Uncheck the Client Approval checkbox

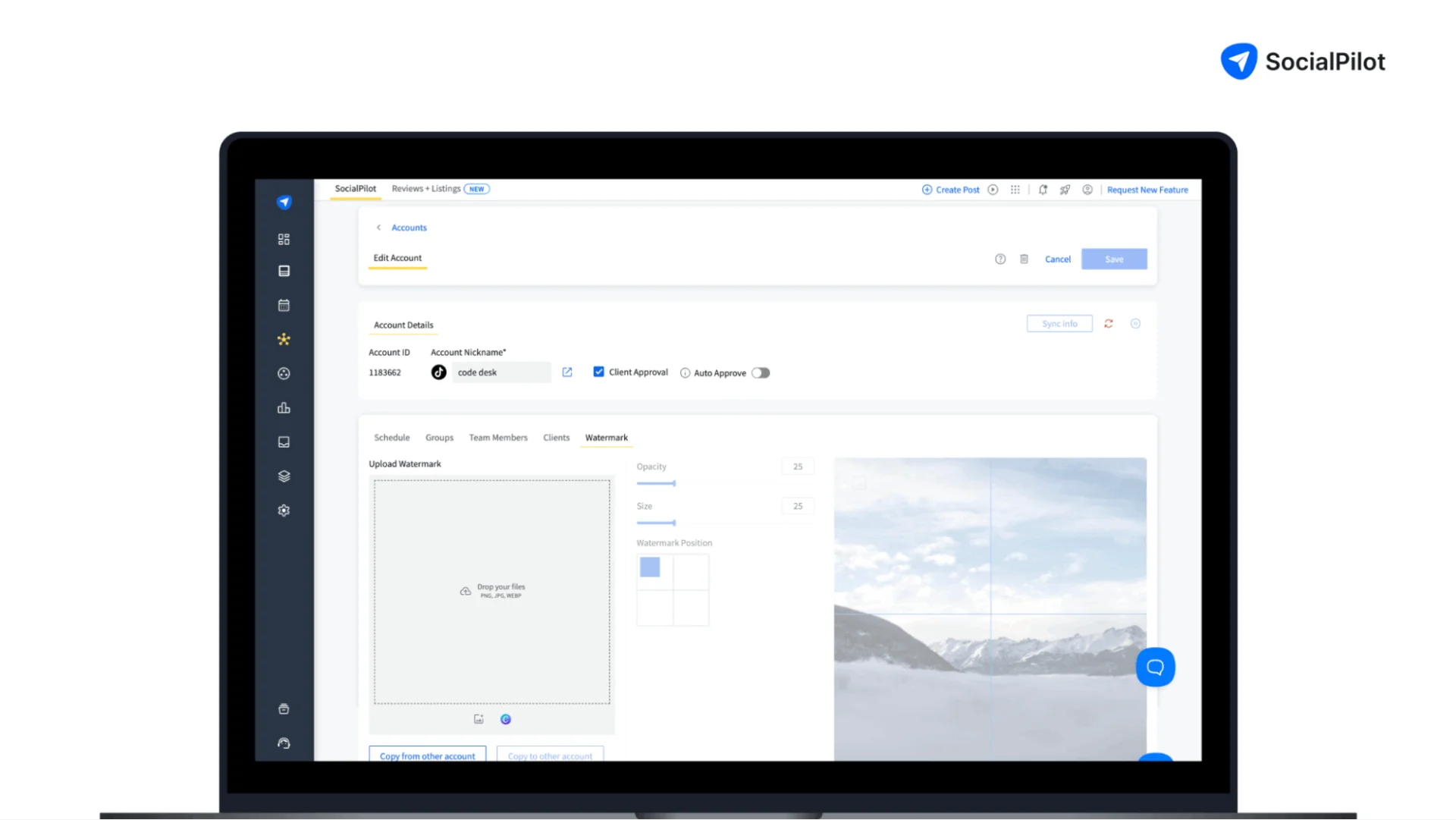coord(599,372)
